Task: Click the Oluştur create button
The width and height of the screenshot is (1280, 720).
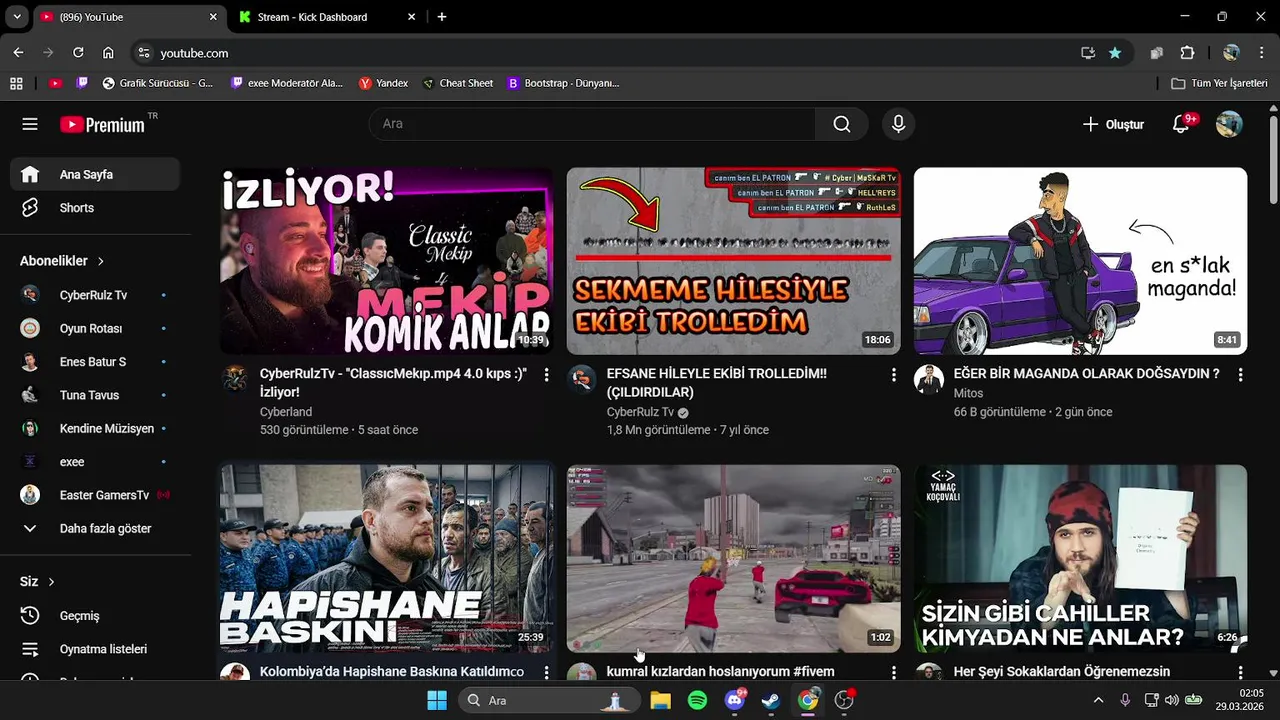Action: (1113, 124)
